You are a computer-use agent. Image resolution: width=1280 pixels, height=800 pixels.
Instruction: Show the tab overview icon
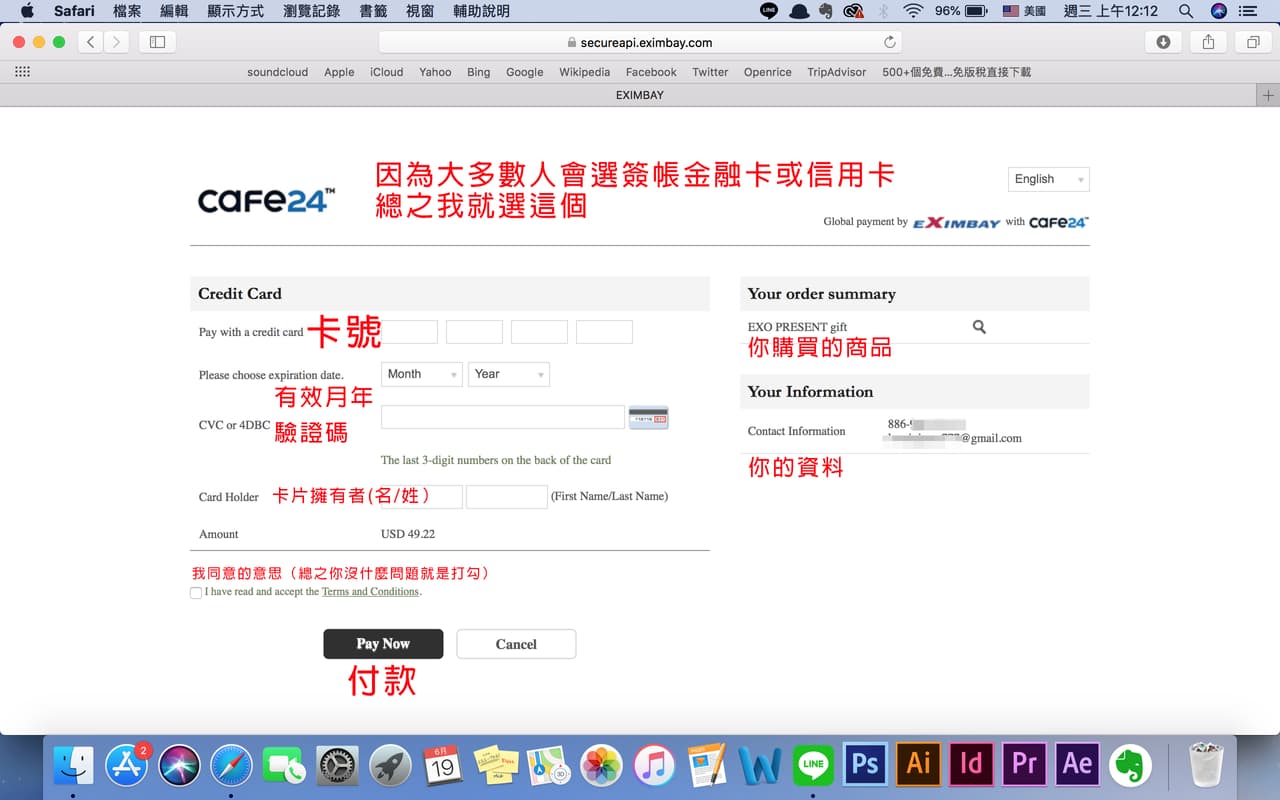(x=1253, y=42)
